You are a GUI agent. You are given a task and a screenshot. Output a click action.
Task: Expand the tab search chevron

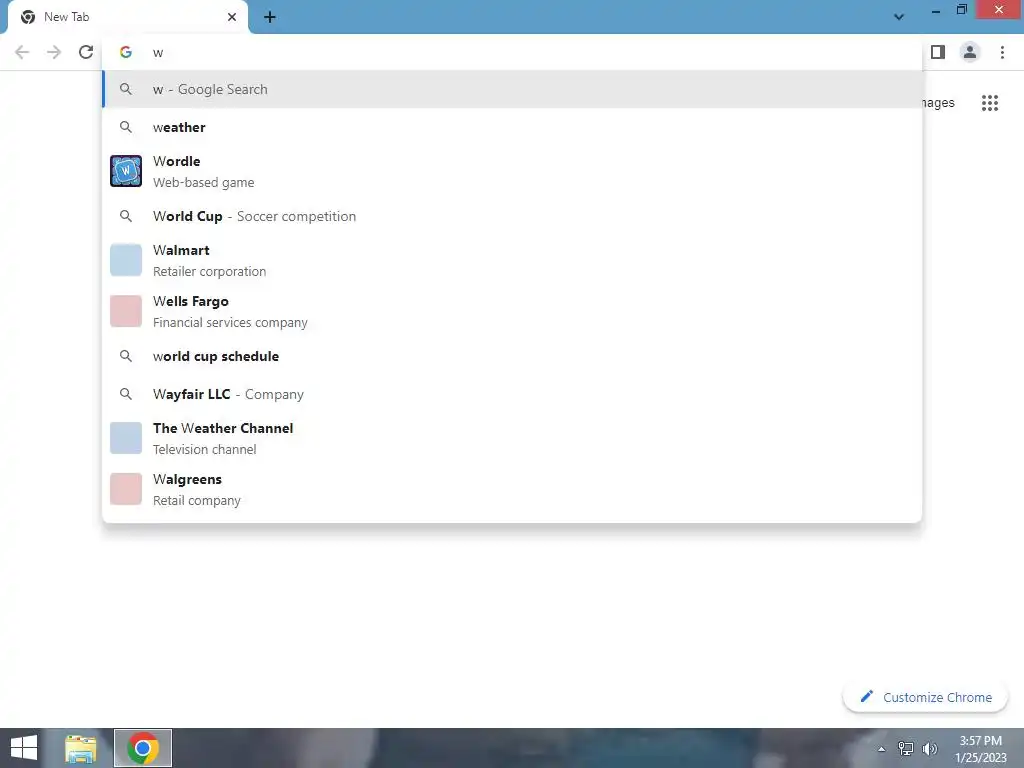899,17
